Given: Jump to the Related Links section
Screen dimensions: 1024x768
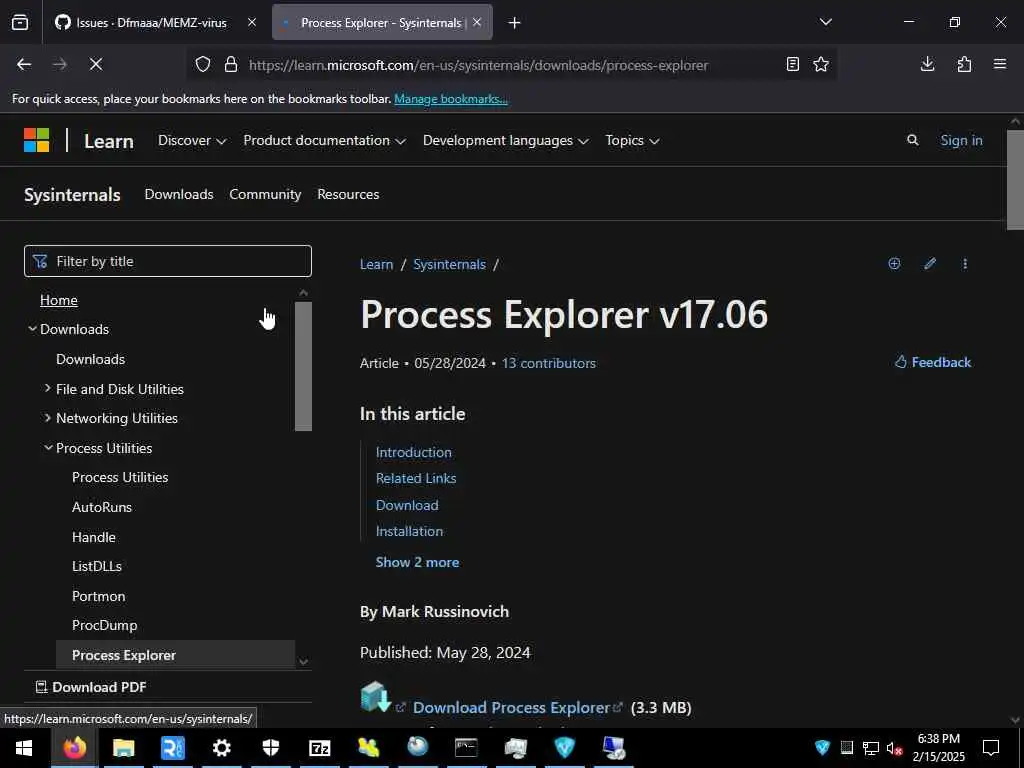Looking at the screenshot, I should tap(416, 479).
